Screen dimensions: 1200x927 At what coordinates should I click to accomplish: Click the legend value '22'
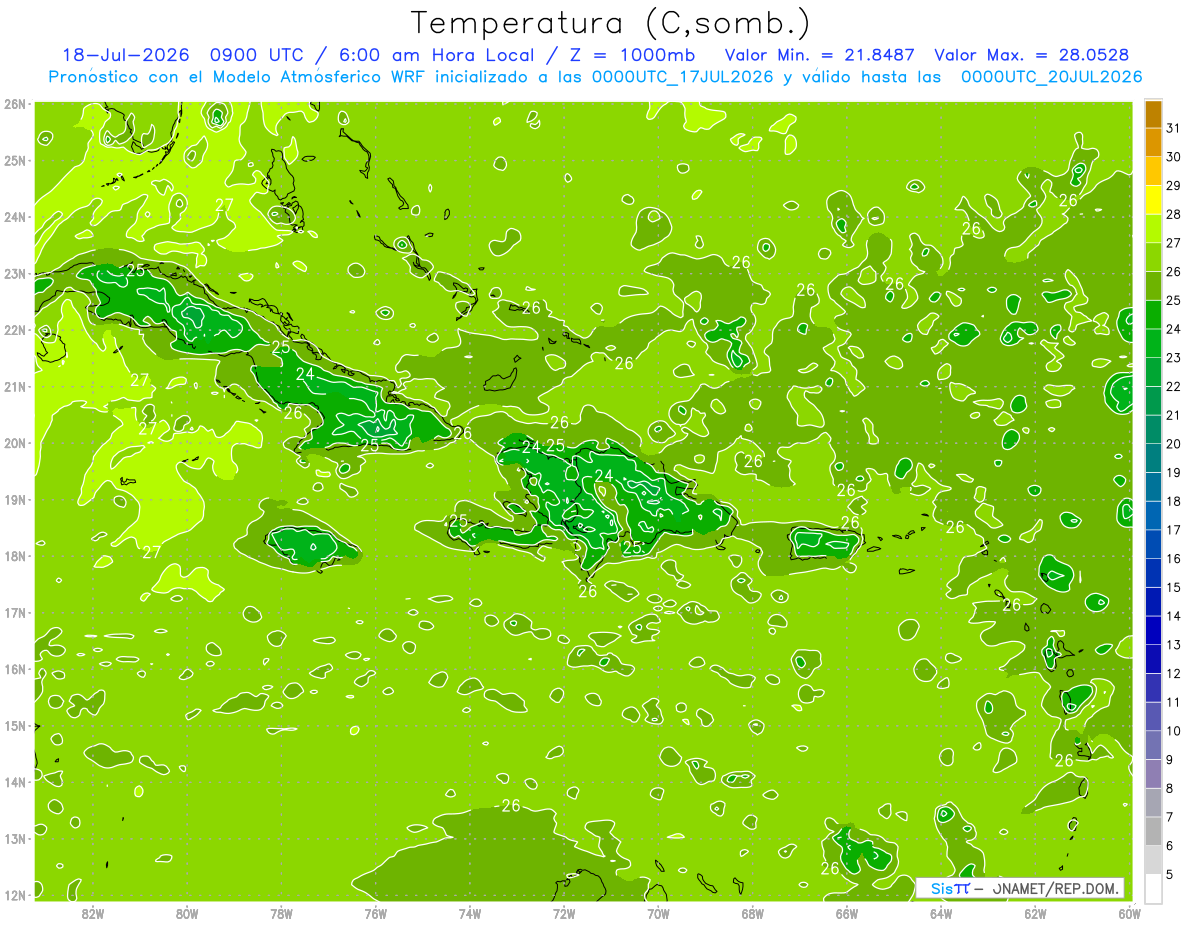(x=1173, y=386)
